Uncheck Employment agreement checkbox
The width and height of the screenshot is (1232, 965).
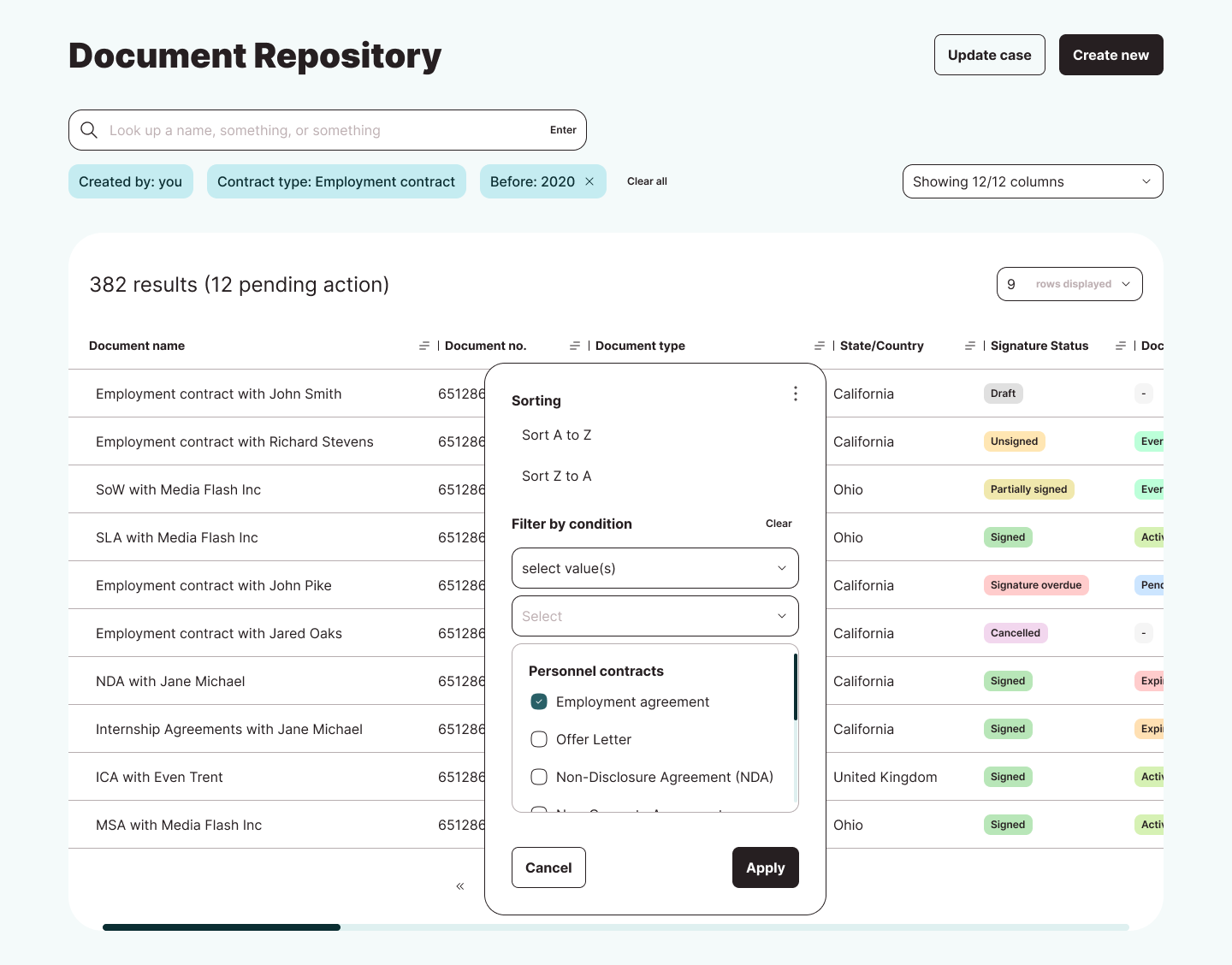pos(539,702)
